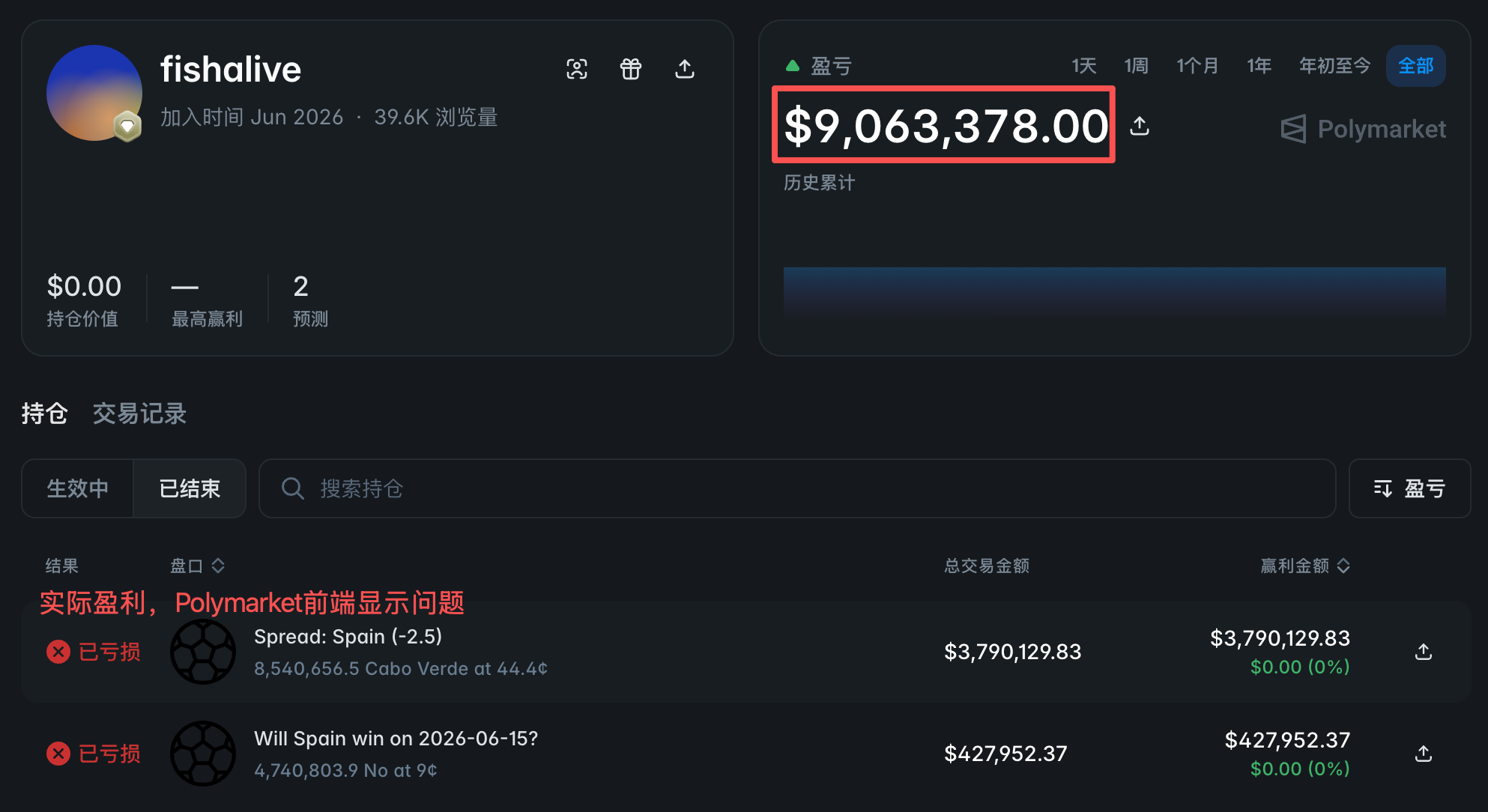Image resolution: width=1488 pixels, height=812 pixels.
Task: Click the 39.6K 浏览量 text
Action: pos(436,117)
